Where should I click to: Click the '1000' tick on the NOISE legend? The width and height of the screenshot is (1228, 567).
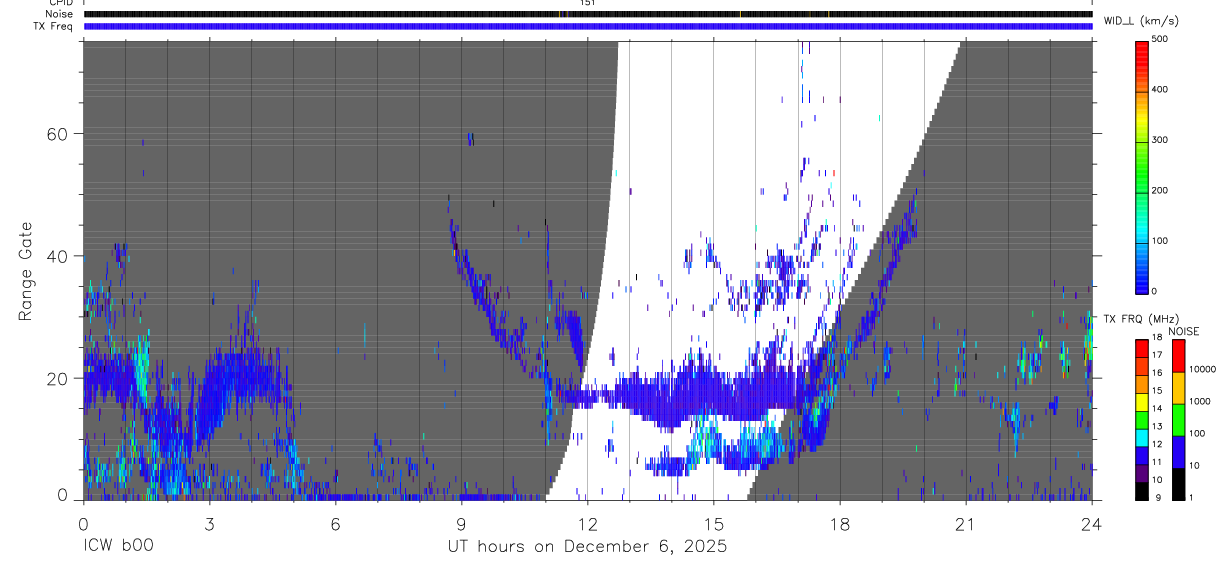(x=1198, y=402)
